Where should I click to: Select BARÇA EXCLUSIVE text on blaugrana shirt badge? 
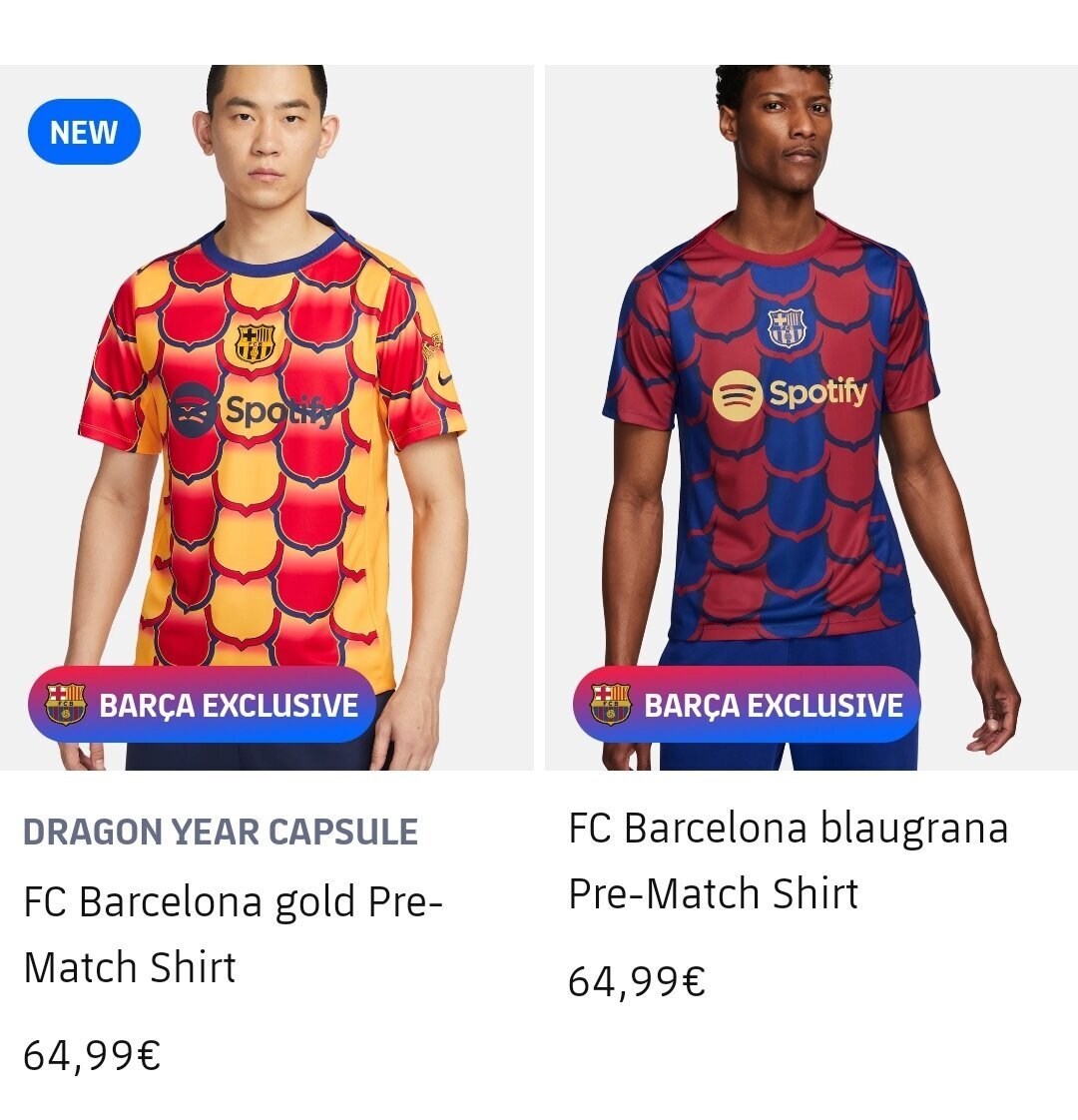[x=774, y=706]
